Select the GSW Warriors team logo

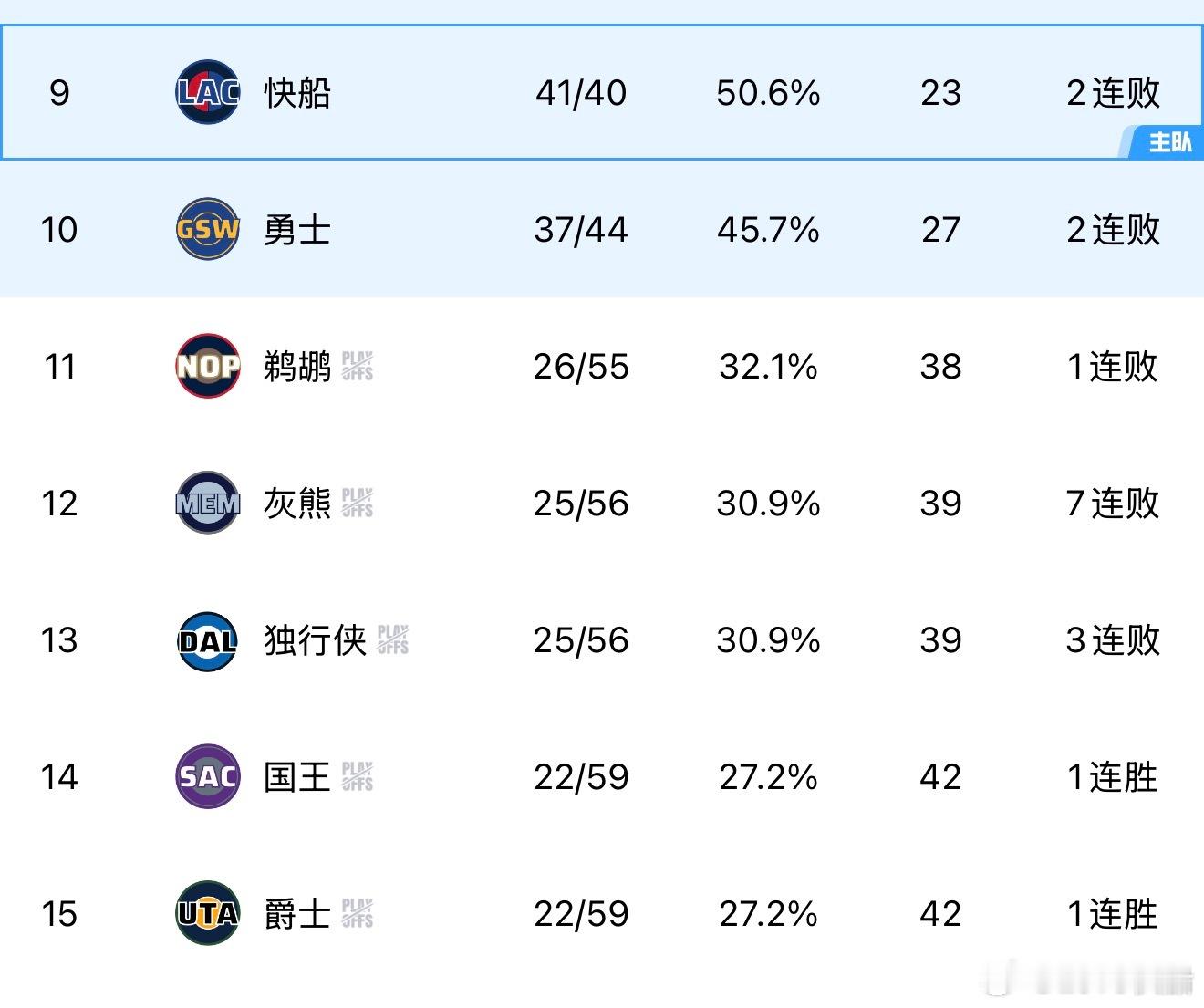(x=206, y=230)
